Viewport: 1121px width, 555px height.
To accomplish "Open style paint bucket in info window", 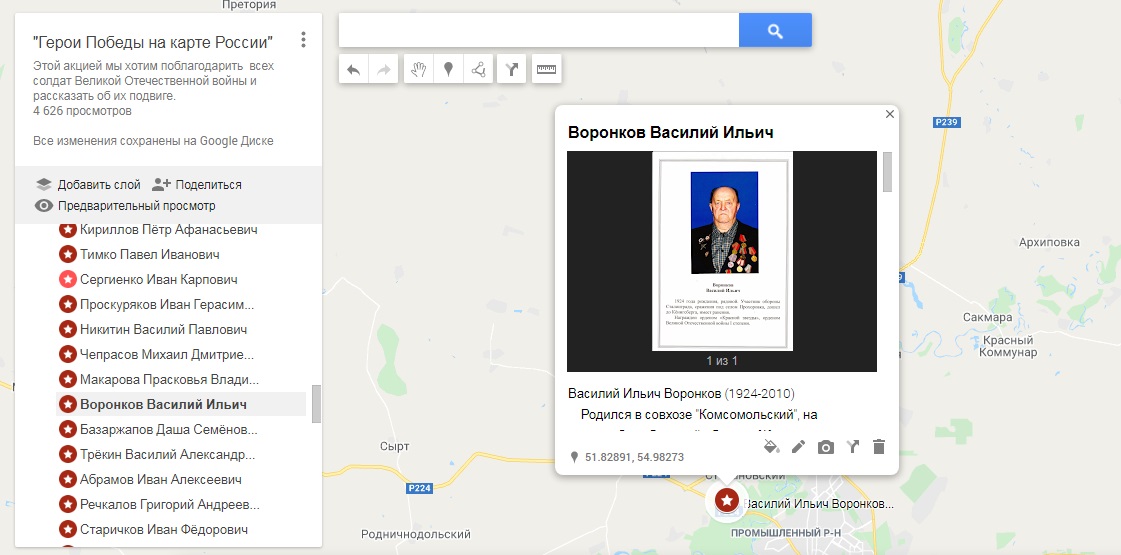I will click(x=771, y=447).
